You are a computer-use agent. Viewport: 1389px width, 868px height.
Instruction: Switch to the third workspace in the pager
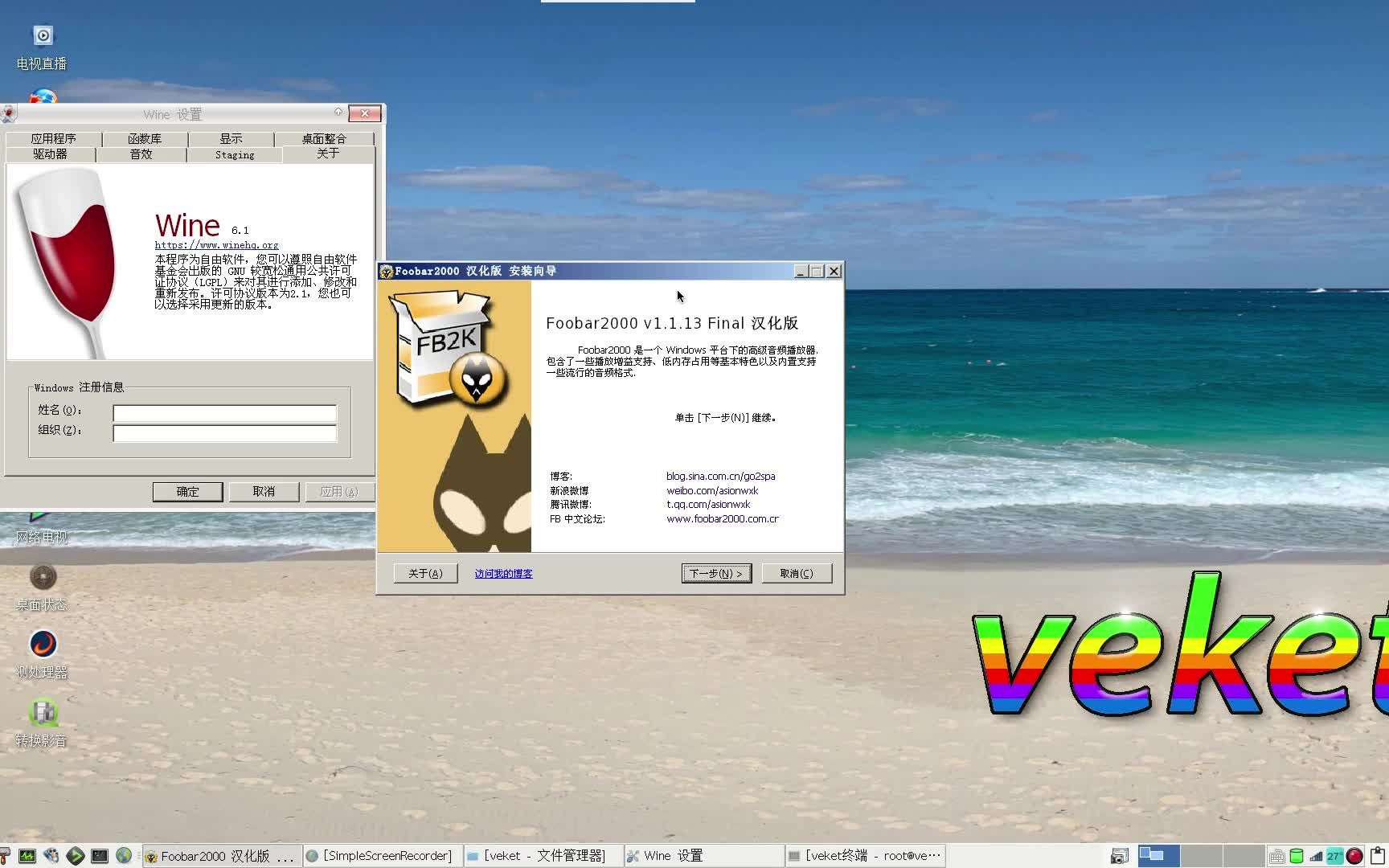coord(1244,856)
